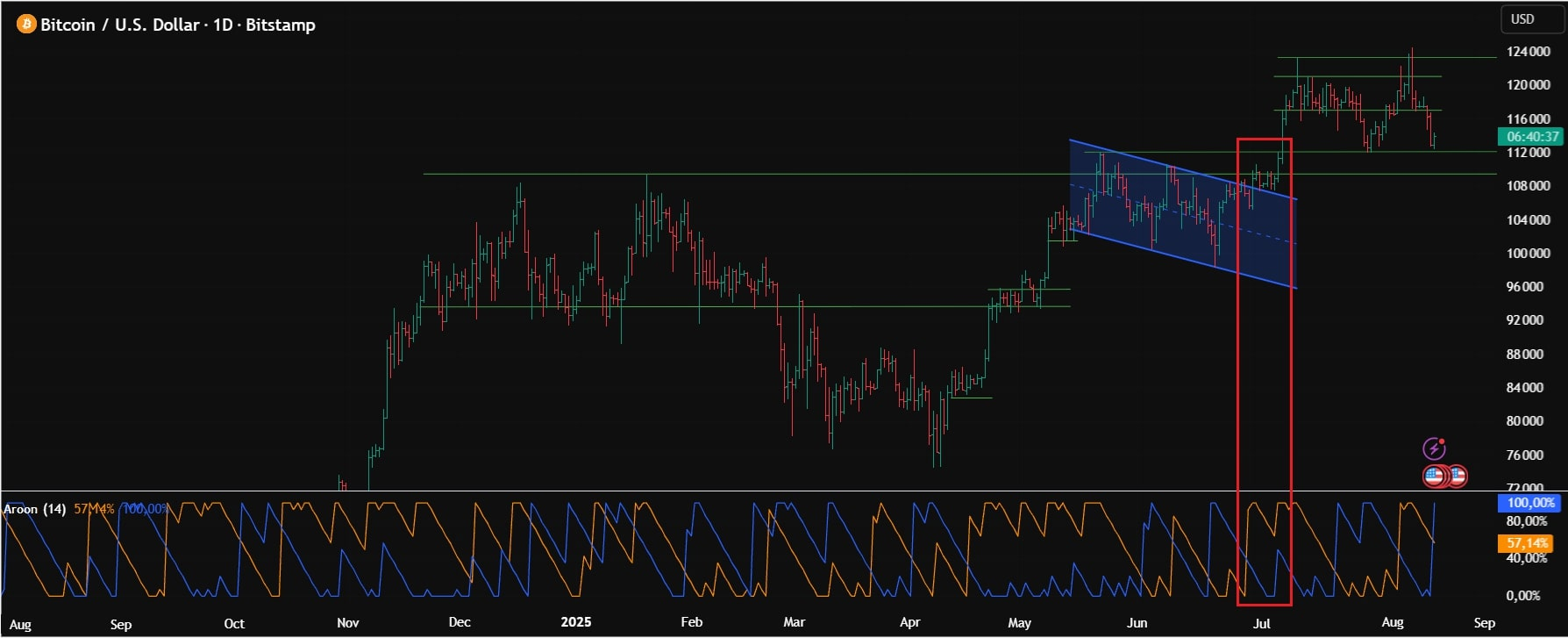Click the blue 100,00% label on Aroon scale
Screen dimensions: 1568x638
[1530, 503]
